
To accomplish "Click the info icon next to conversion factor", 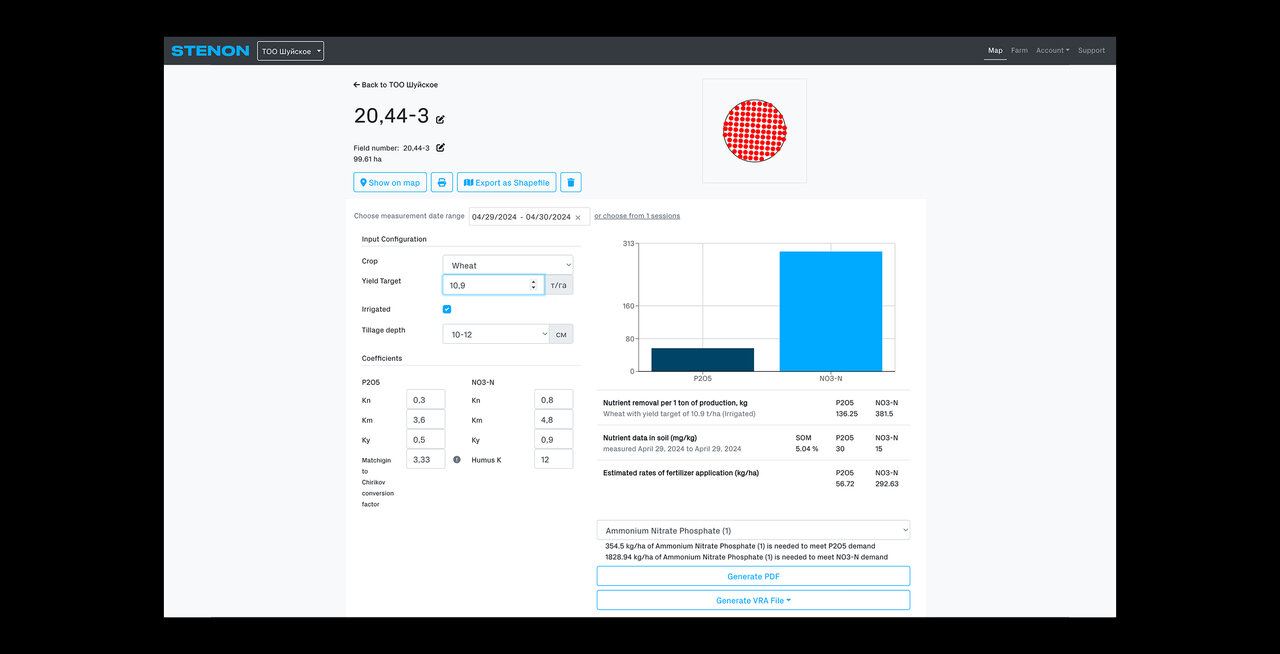I will [457, 459].
